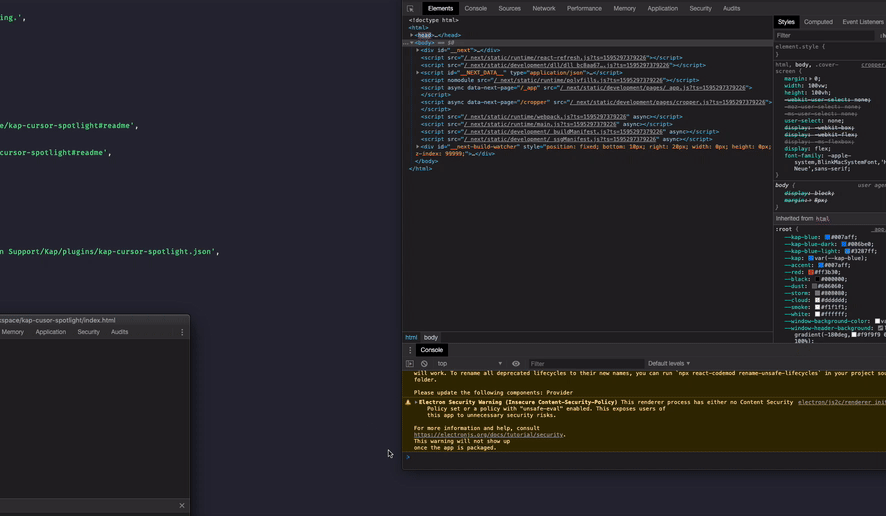Select the closing </html> tag line

(x=420, y=169)
